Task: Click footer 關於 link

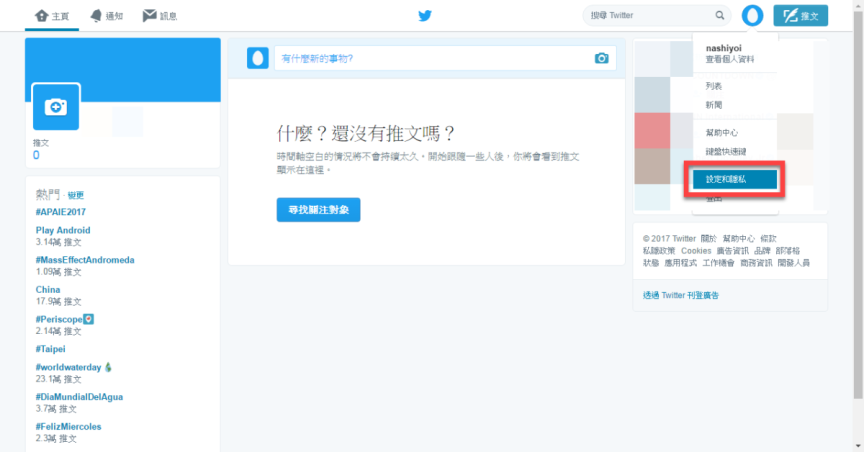Action: 709,239
